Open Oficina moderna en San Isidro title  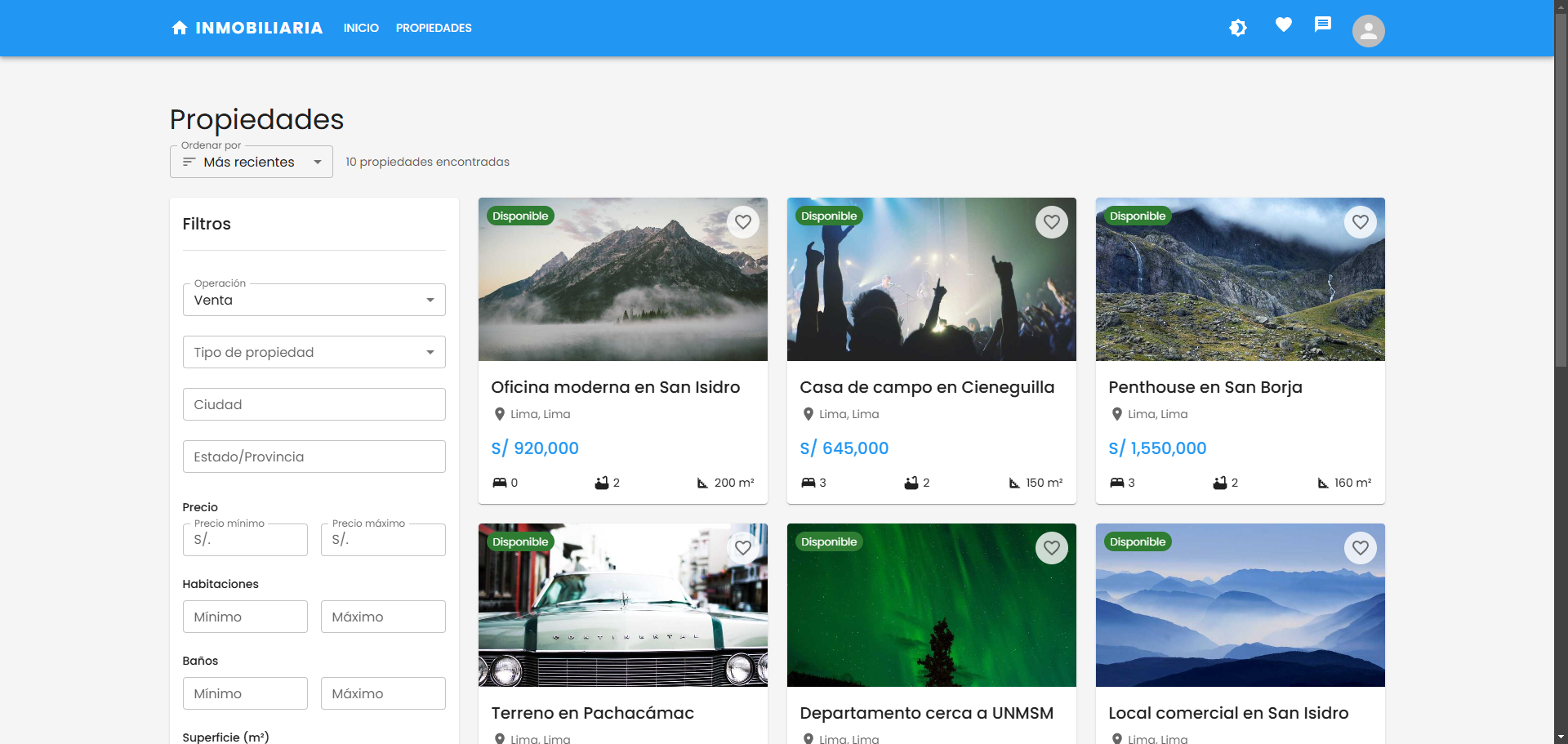616,387
